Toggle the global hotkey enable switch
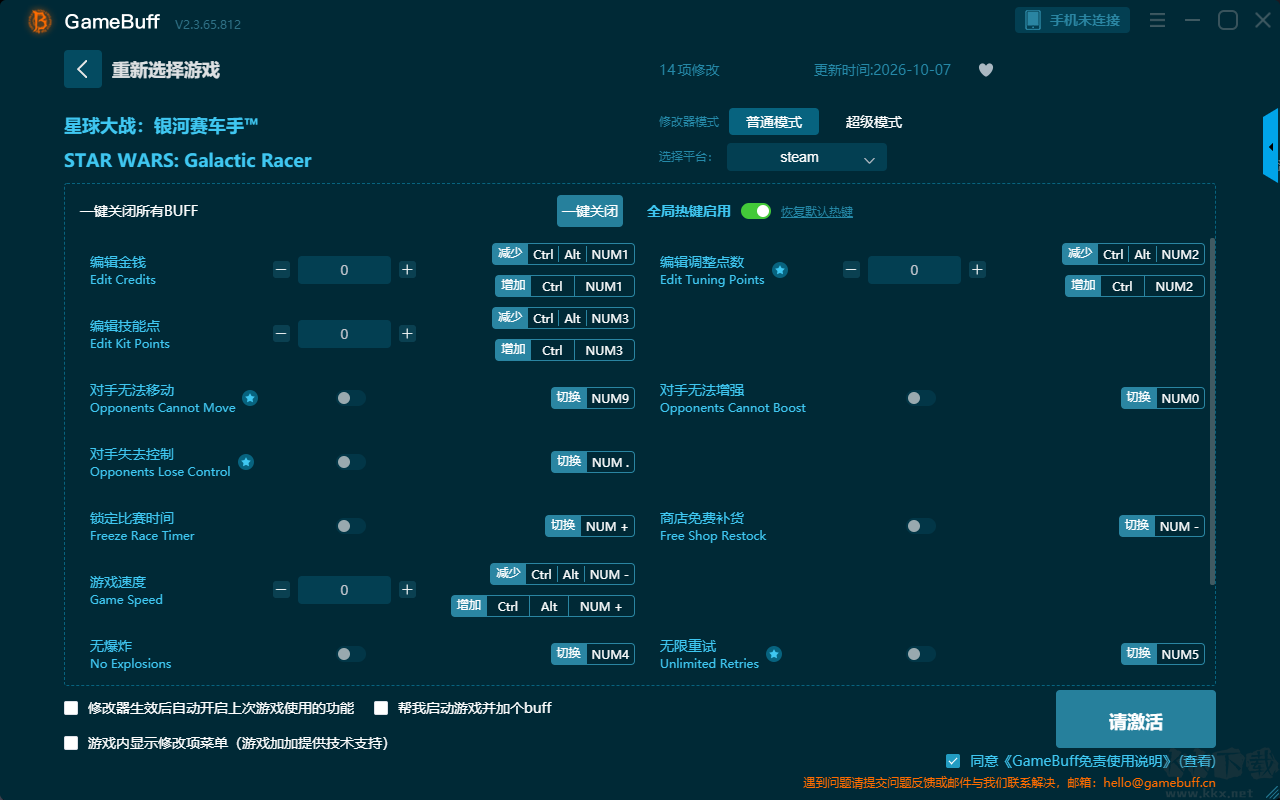The image size is (1280, 800). [x=756, y=211]
